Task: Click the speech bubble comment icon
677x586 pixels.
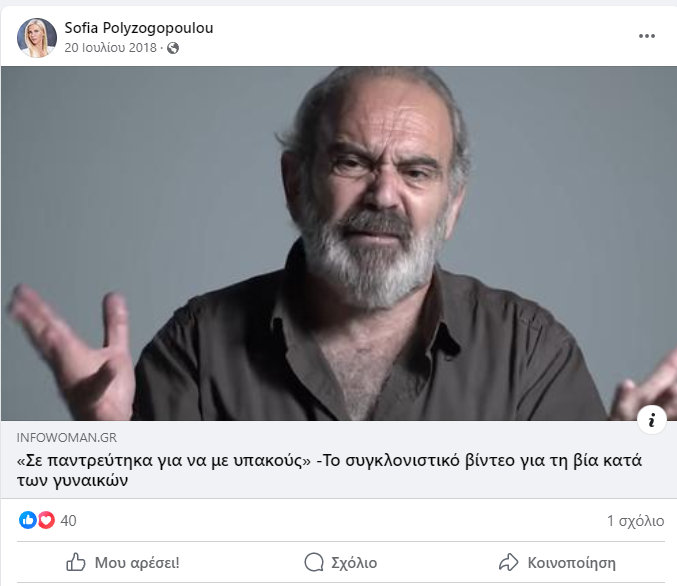Action: click(313, 562)
